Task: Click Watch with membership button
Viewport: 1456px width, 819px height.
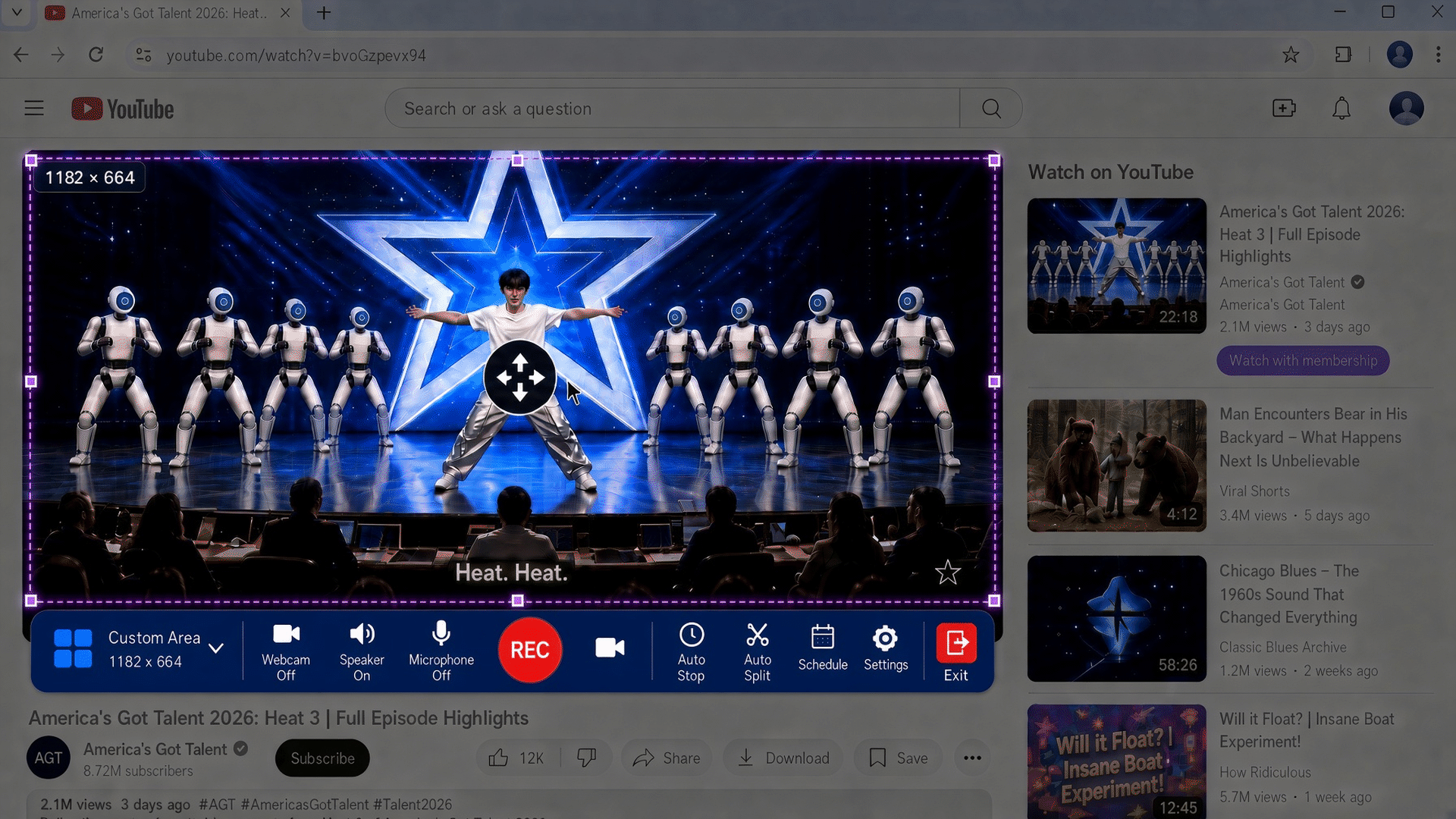Action: [x=1303, y=360]
